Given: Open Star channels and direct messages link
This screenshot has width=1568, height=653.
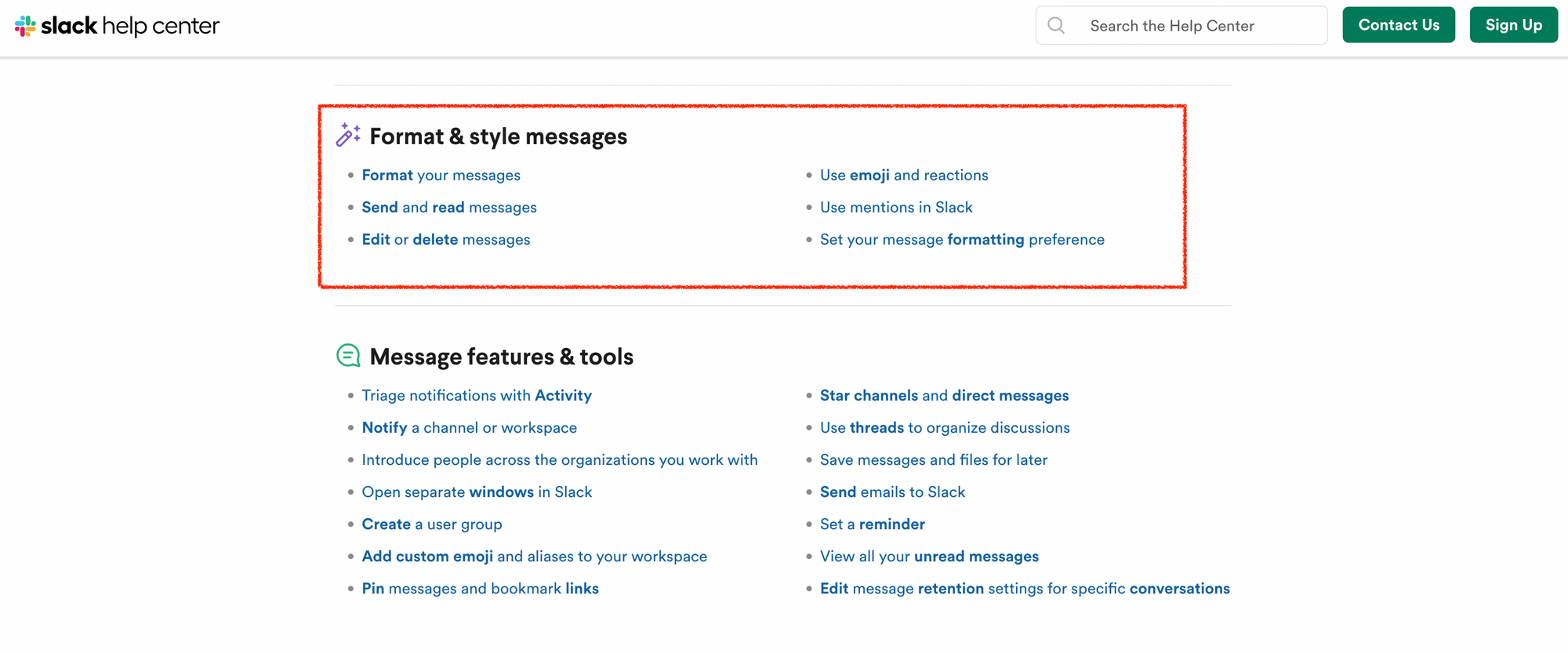Looking at the screenshot, I should tap(944, 395).
